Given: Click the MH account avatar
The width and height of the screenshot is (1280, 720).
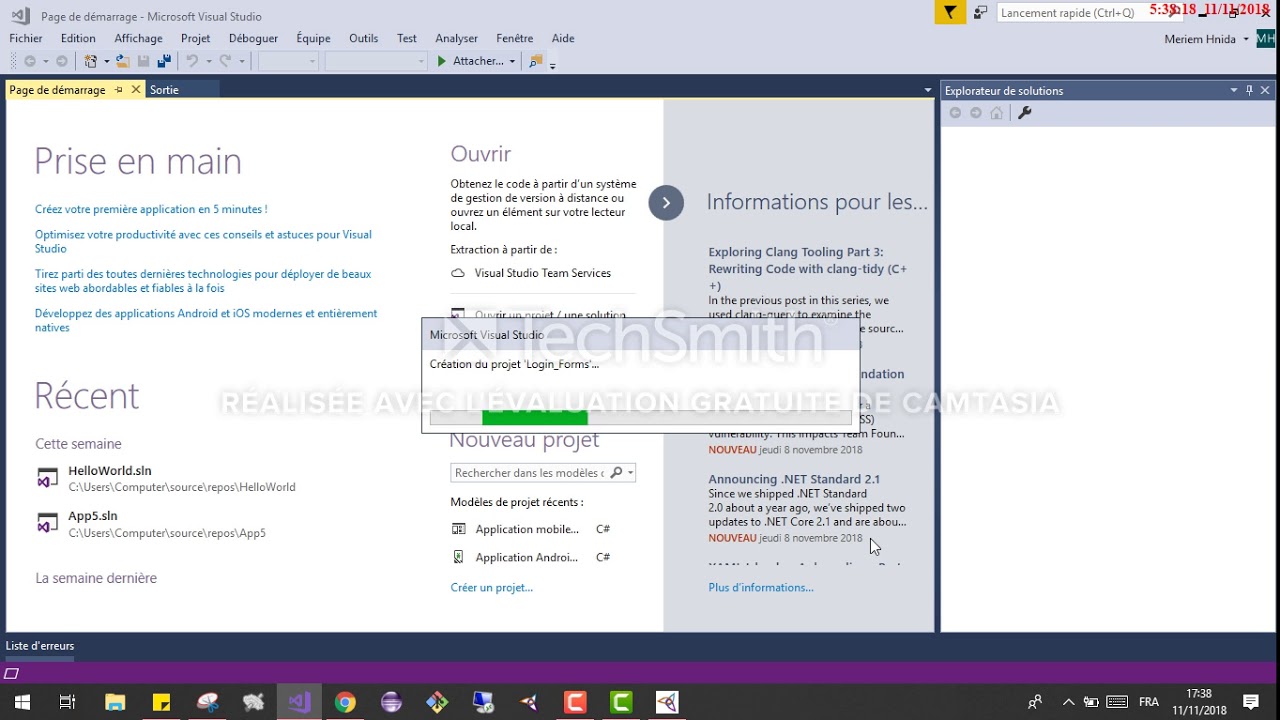Looking at the screenshot, I should (1265, 39).
